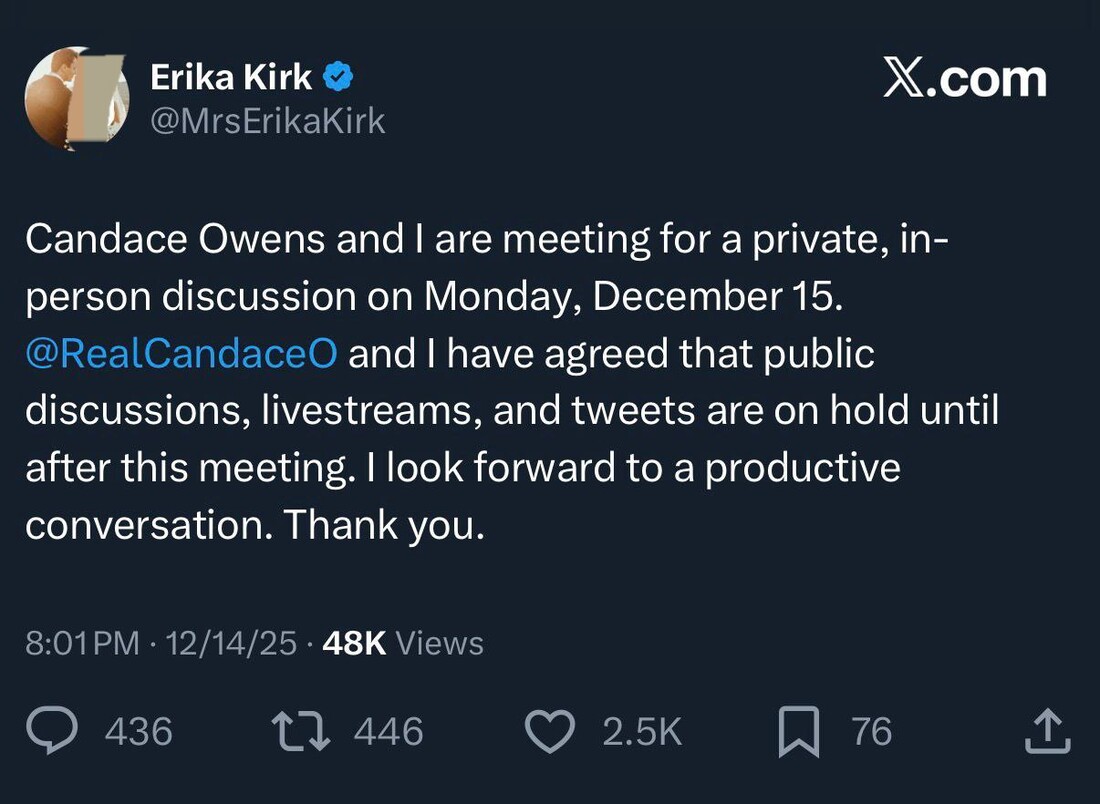Image resolution: width=1100 pixels, height=804 pixels.
Task: Open the @MrsErikaKirk handle
Action: (x=267, y=121)
